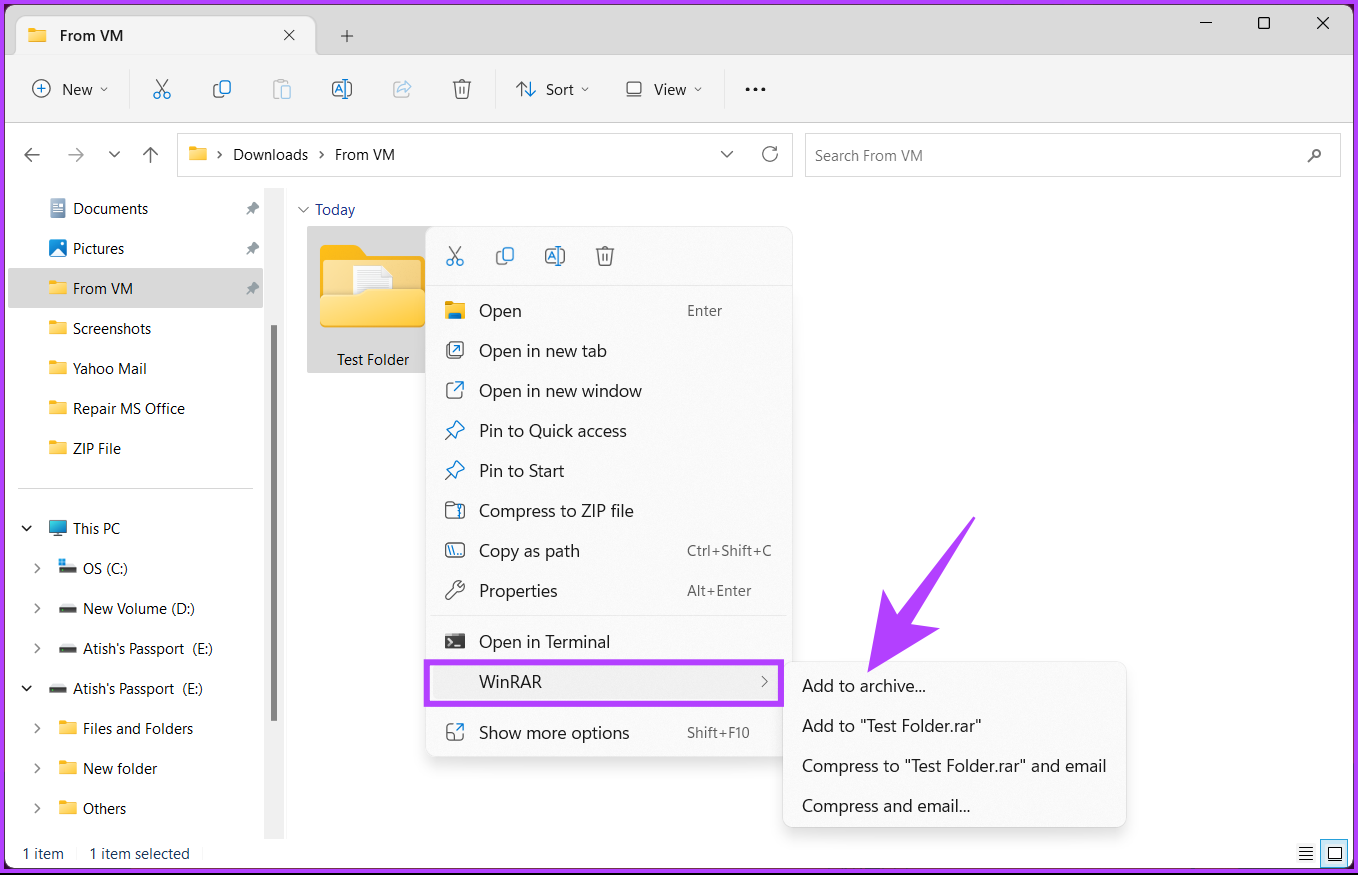Click the Delete trash icon in the toolbar
The image size is (1358, 875).
[x=462, y=89]
